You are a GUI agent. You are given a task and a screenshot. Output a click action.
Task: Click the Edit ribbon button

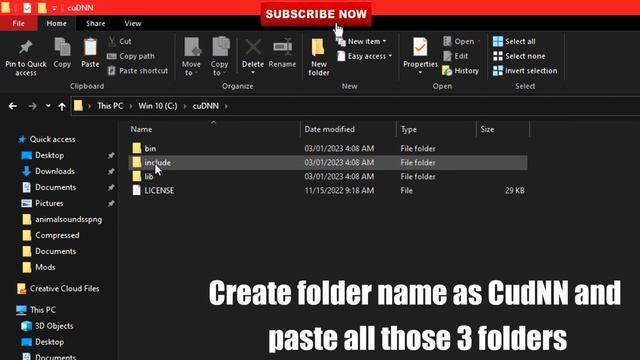[456, 56]
